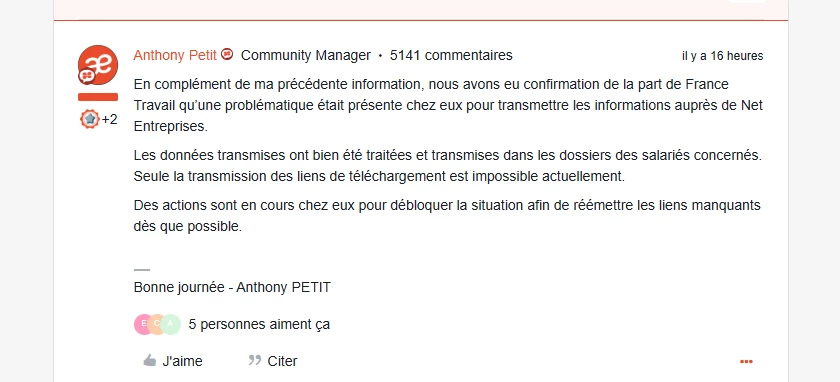Viewport: 840px width, 382px height.
Task: Click the red rank bar under the avatar
Action: pos(98,97)
